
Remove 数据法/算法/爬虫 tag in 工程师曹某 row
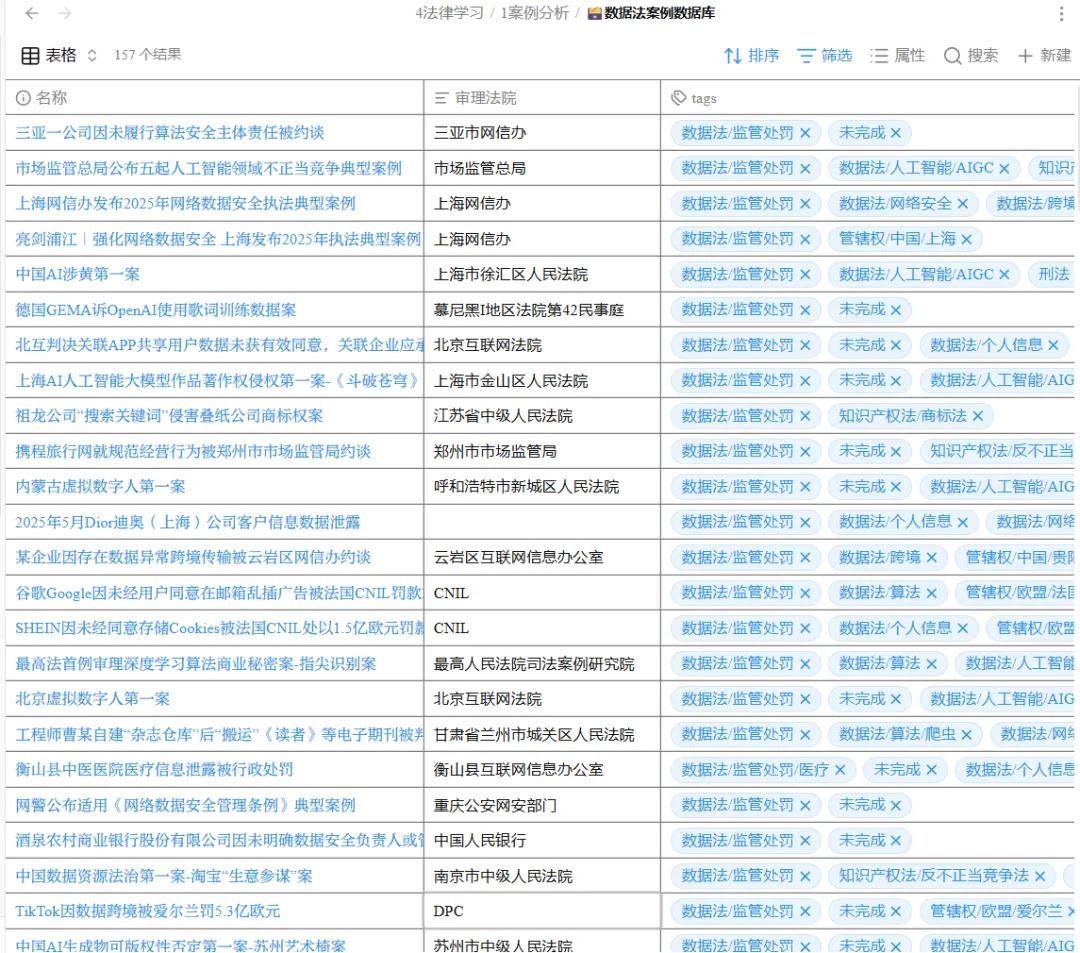[966, 735]
